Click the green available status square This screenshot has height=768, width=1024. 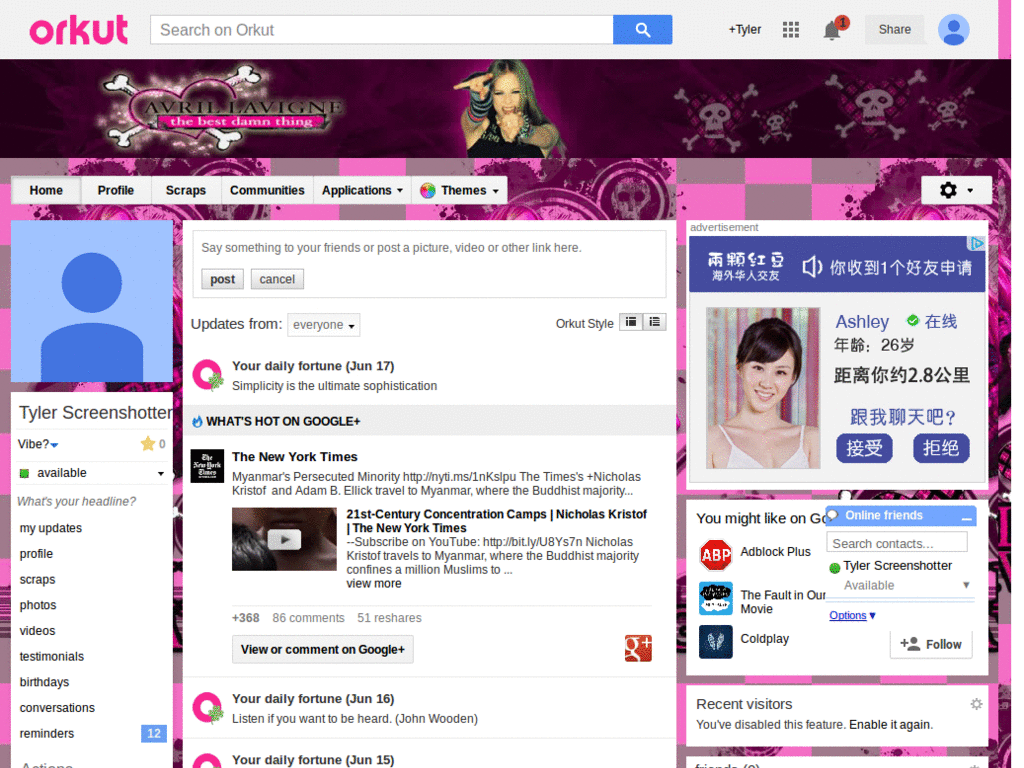point(24,473)
